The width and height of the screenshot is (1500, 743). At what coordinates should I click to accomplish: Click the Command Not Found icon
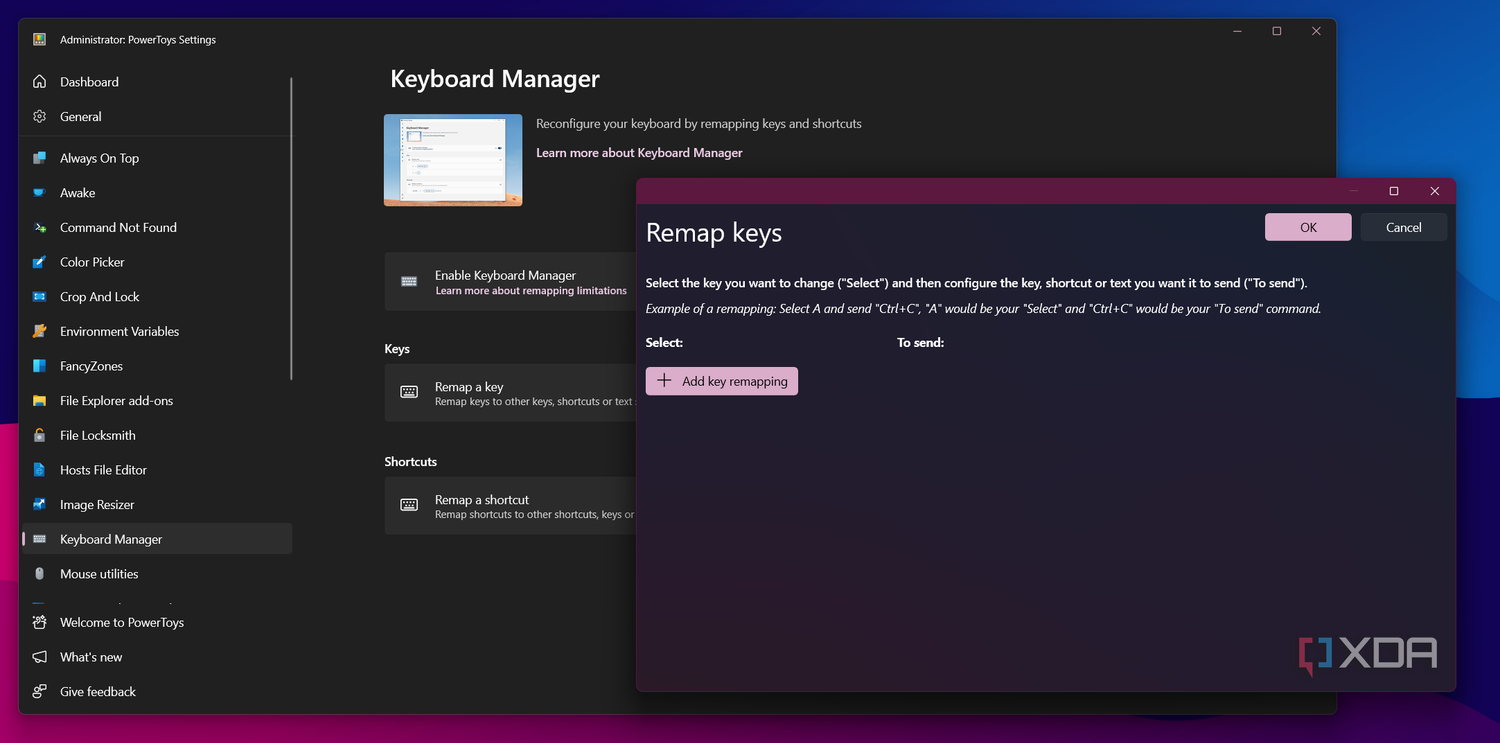(40, 228)
